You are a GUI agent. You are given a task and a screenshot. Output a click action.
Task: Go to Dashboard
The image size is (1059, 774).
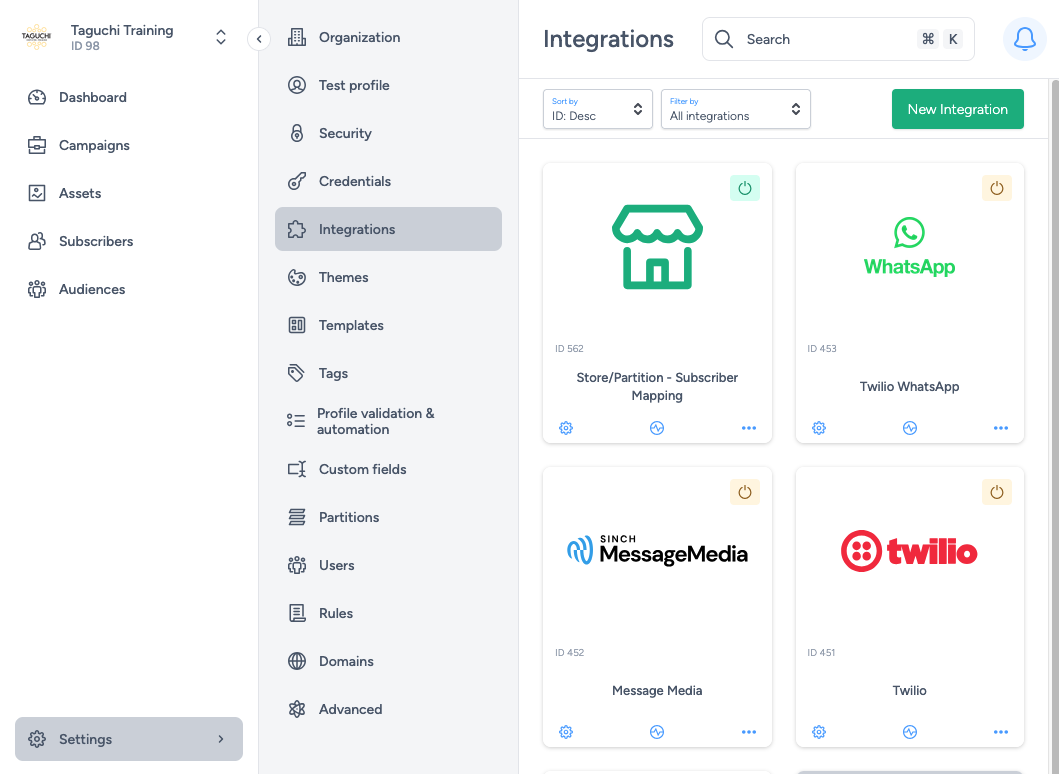point(93,97)
